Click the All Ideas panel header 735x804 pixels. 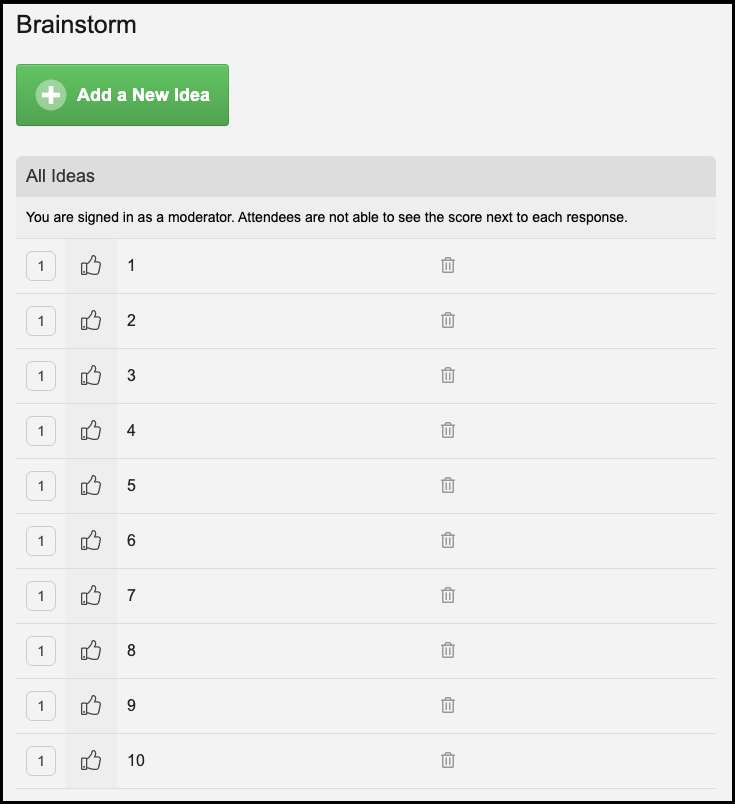pyautogui.click(x=366, y=176)
